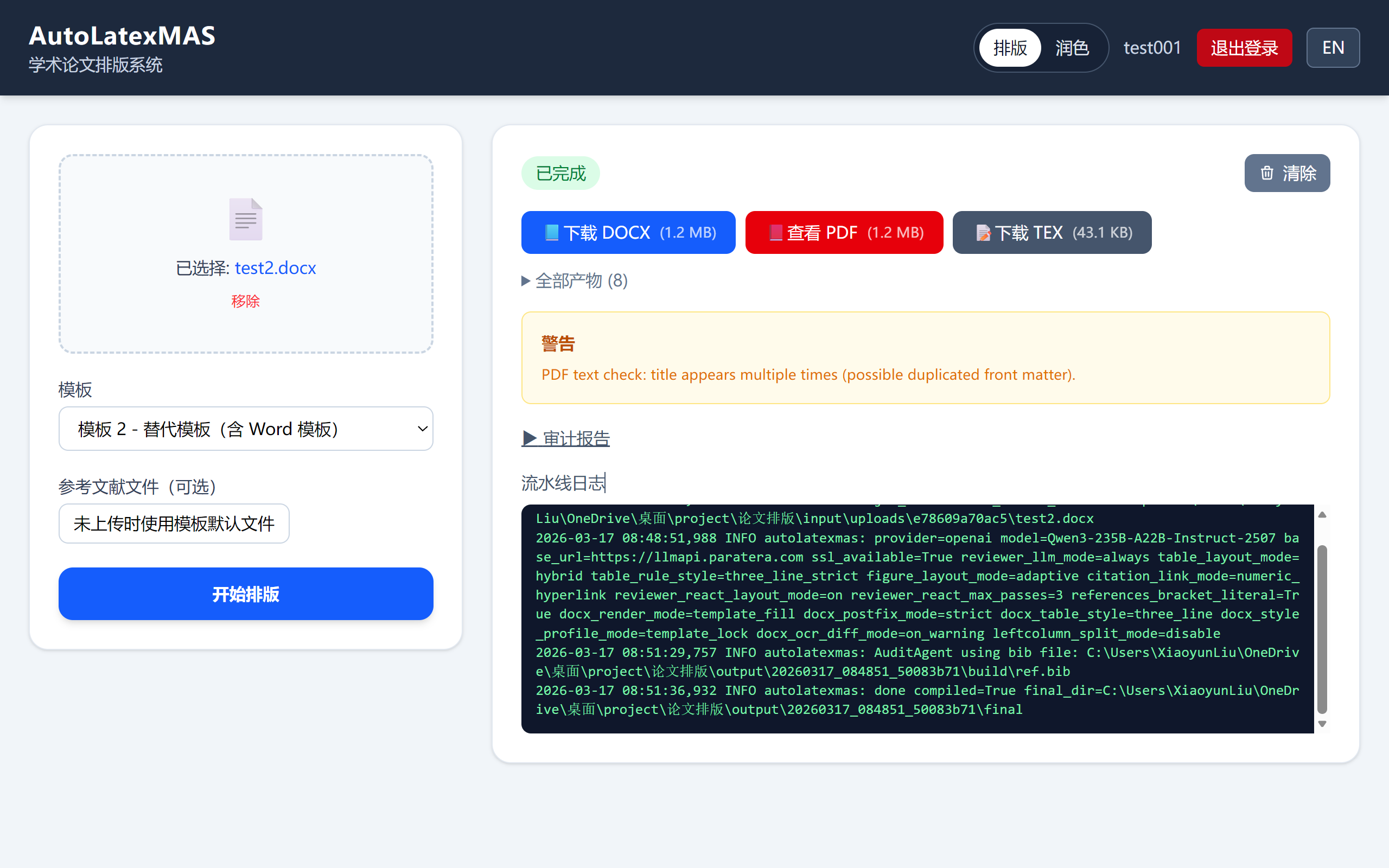The image size is (1389, 868).
Task: Remove the file via 移除 link
Action: (245, 301)
